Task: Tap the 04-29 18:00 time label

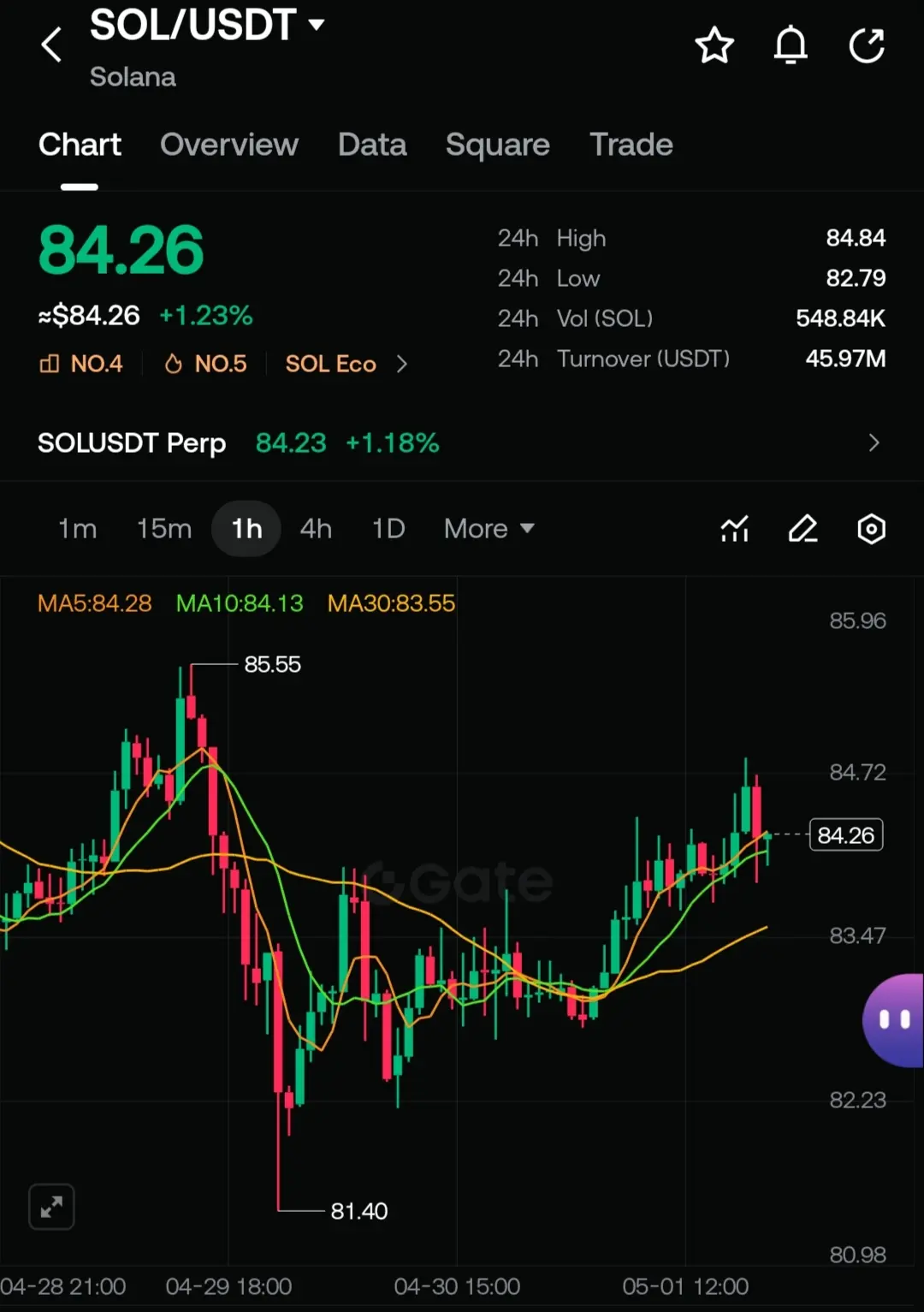Action: pos(228,1286)
